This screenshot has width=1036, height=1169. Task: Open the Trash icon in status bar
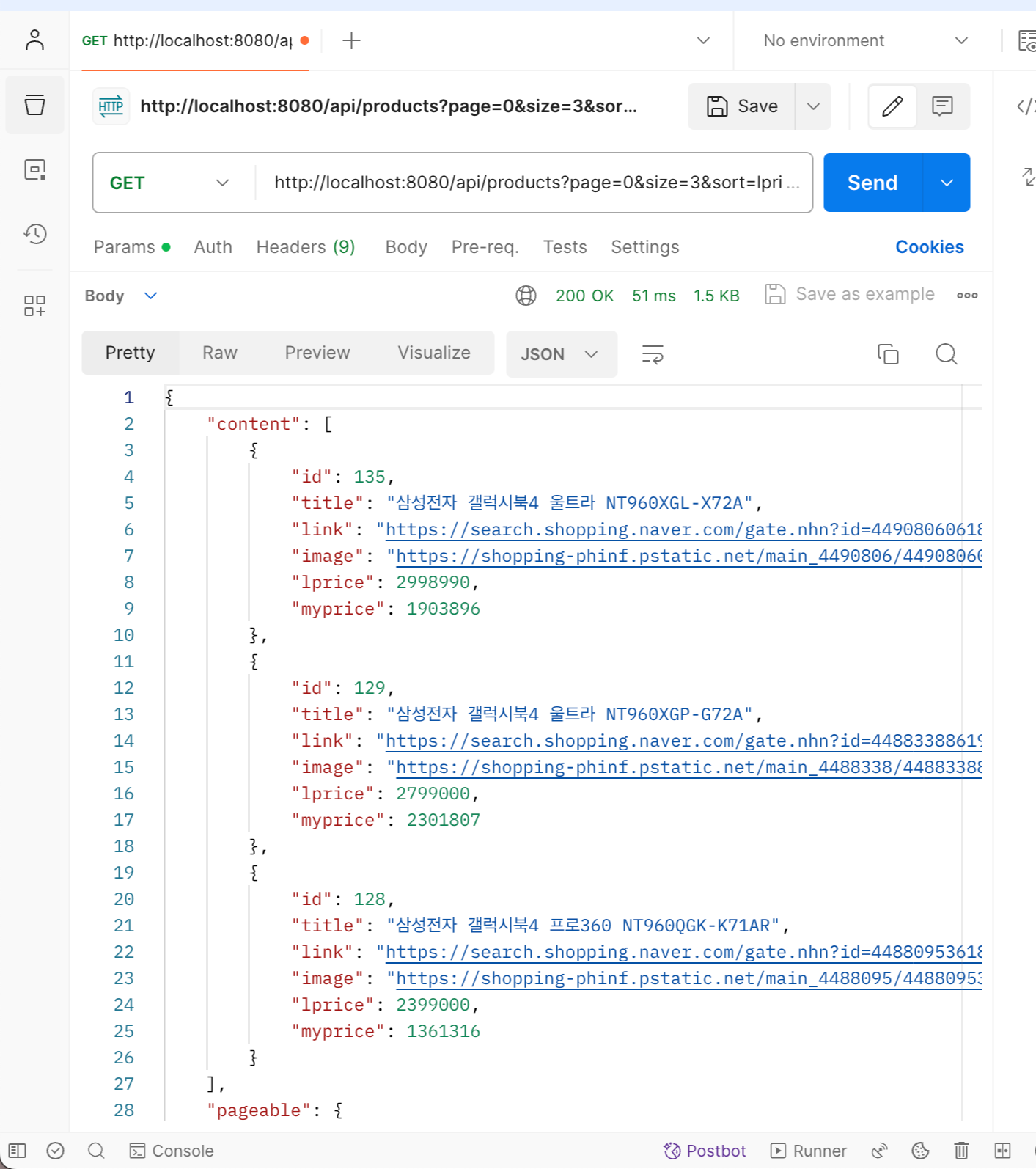tap(961, 1151)
